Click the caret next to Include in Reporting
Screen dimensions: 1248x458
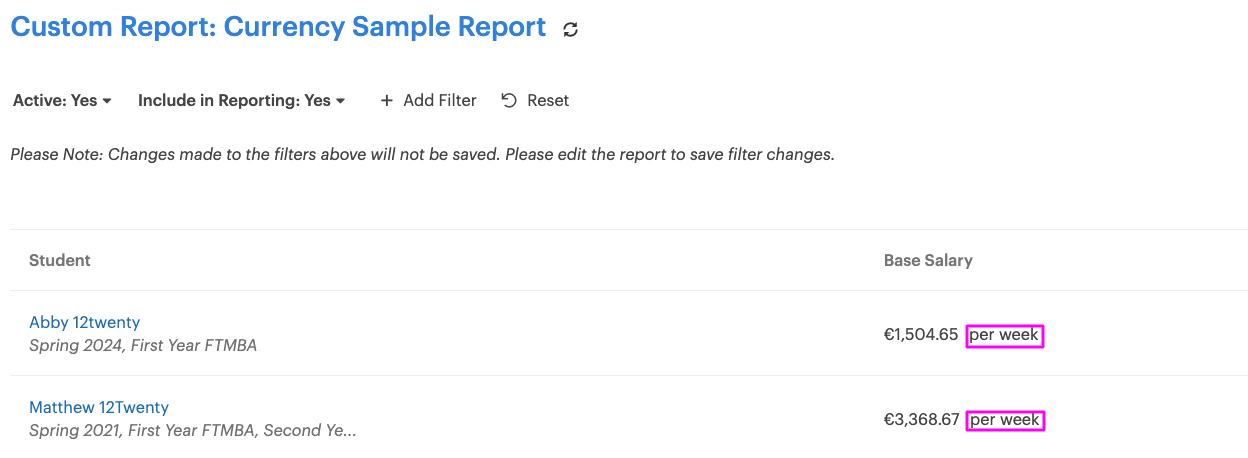340,101
